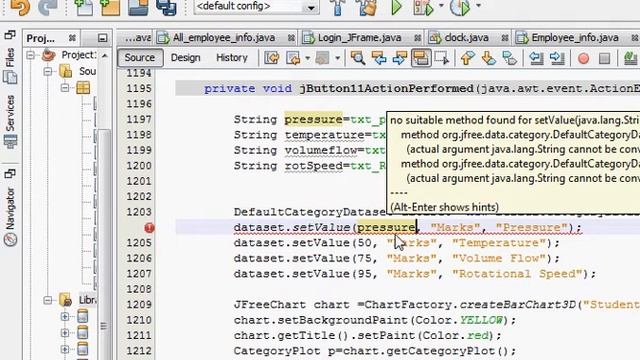Expand the second library jar under Libr...
640x360 pixels.
click(65, 333)
